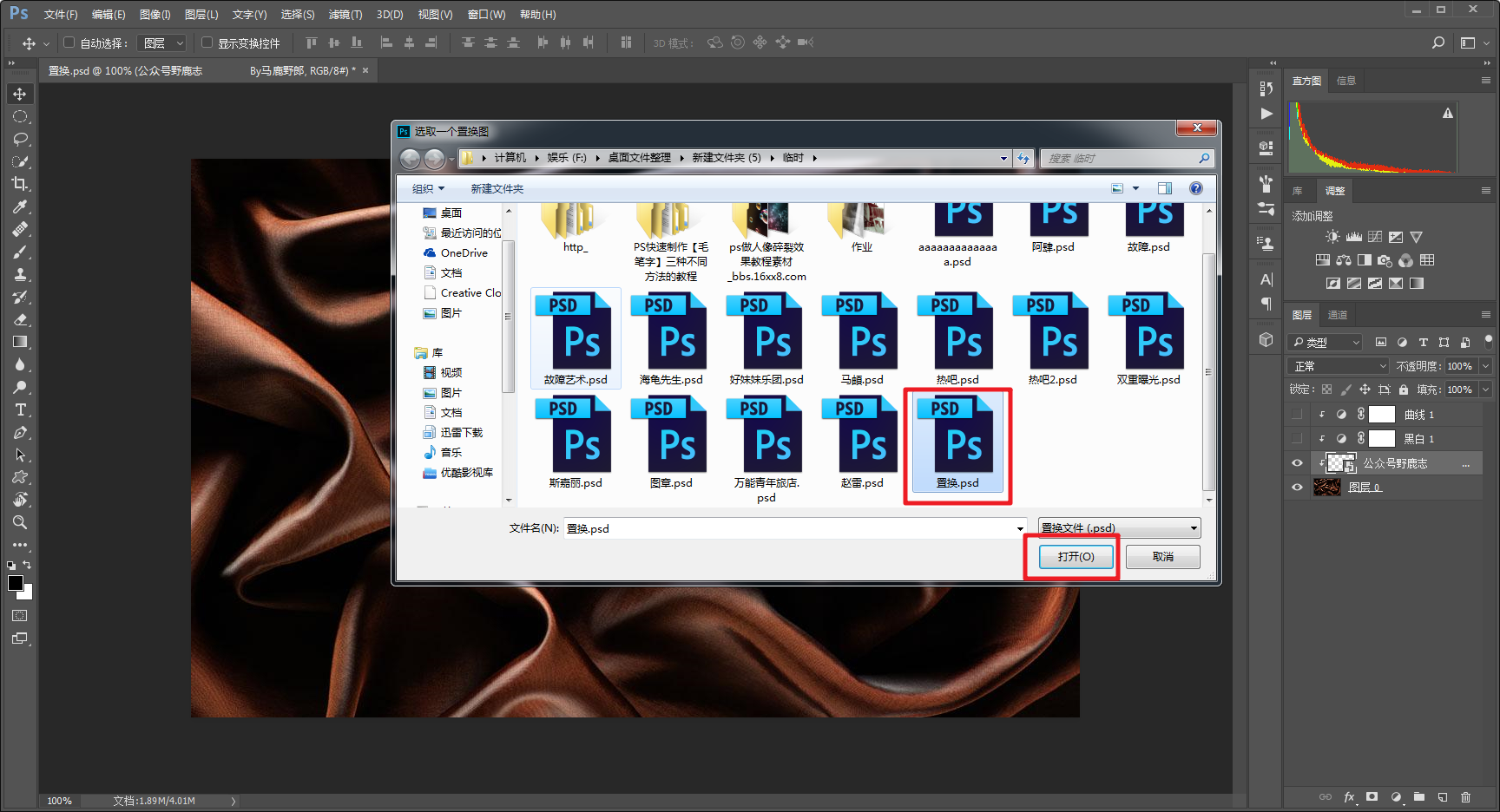Enable the Auto-Select checkbox
Screen dimensions: 1500x812
(x=69, y=42)
